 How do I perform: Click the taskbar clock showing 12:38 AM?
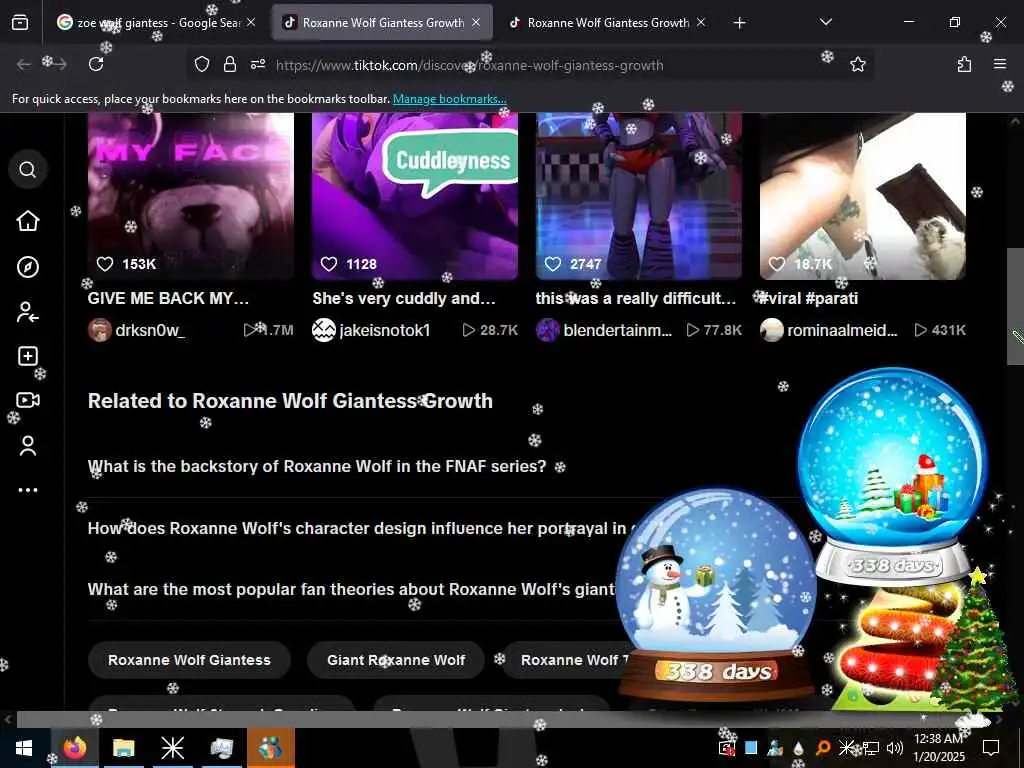pos(938,748)
